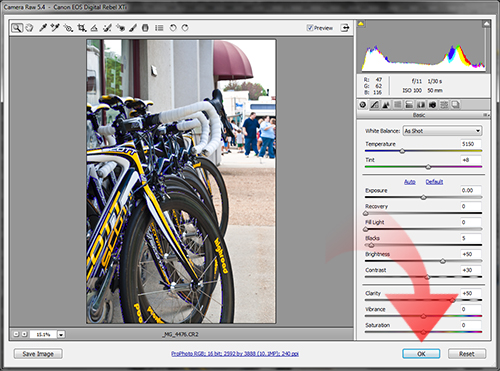This screenshot has height=371, width=500.
Task: Click the Fill Light slider handle
Action: tap(366, 229)
